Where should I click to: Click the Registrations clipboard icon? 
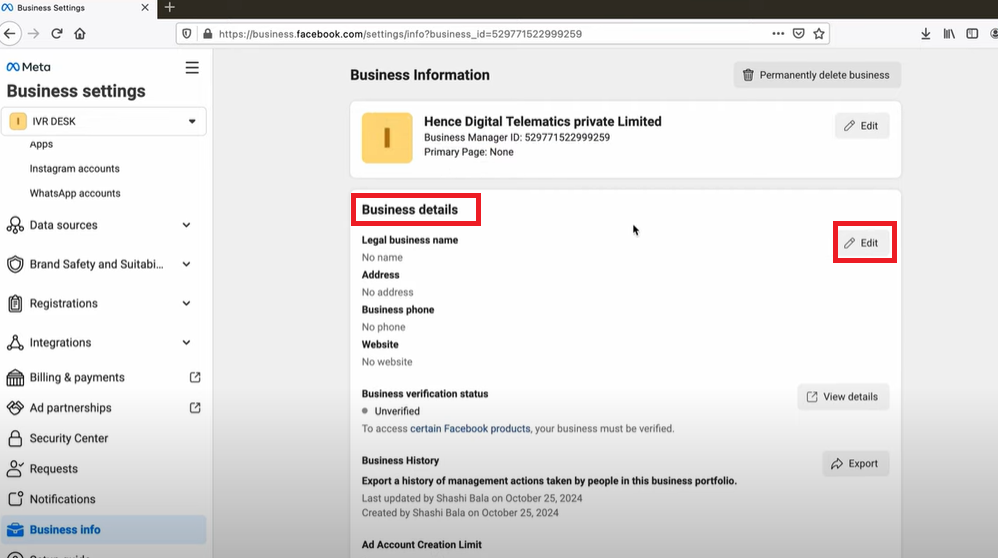point(15,303)
